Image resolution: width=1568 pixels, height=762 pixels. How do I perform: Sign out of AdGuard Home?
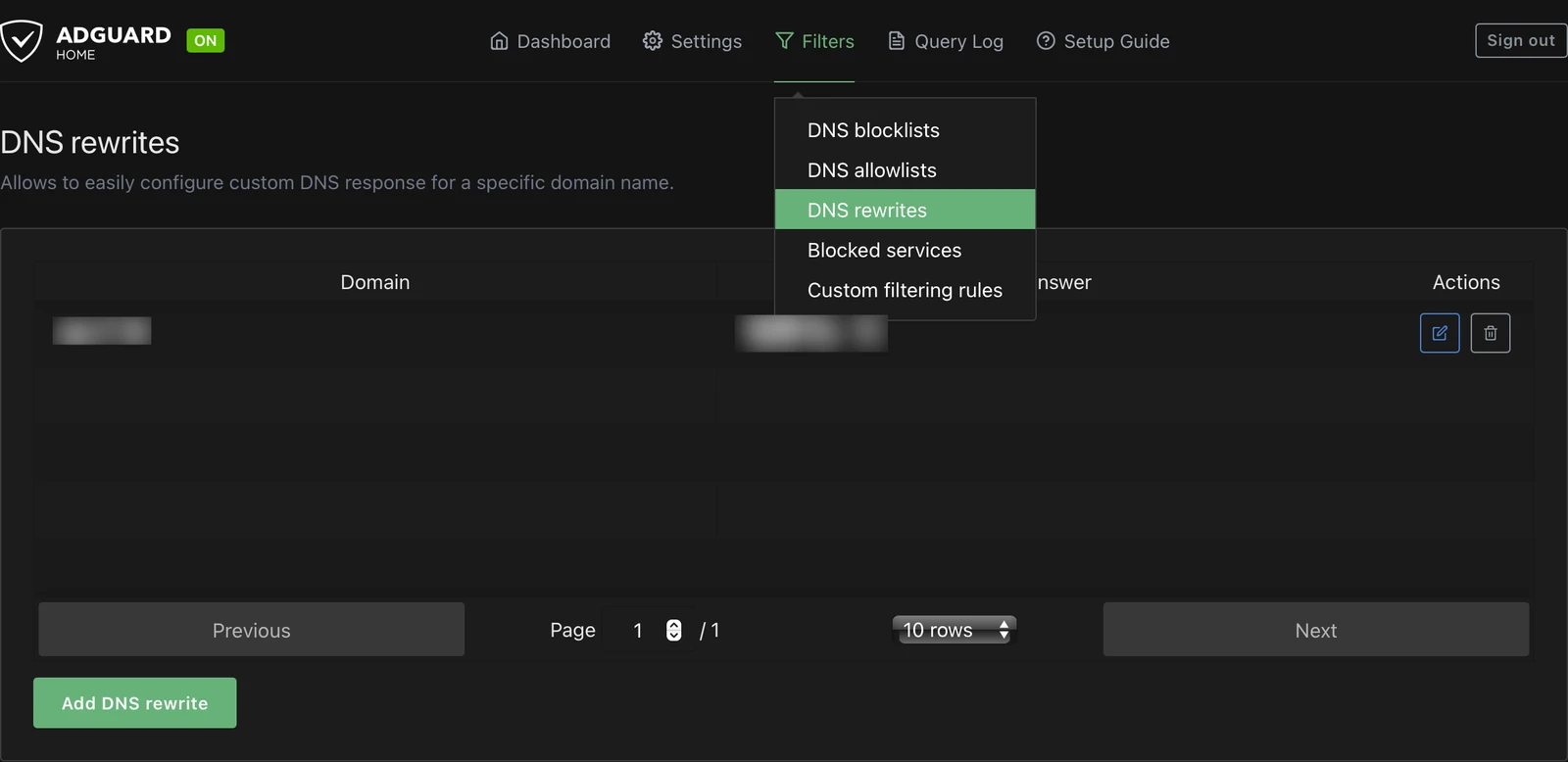(x=1521, y=40)
